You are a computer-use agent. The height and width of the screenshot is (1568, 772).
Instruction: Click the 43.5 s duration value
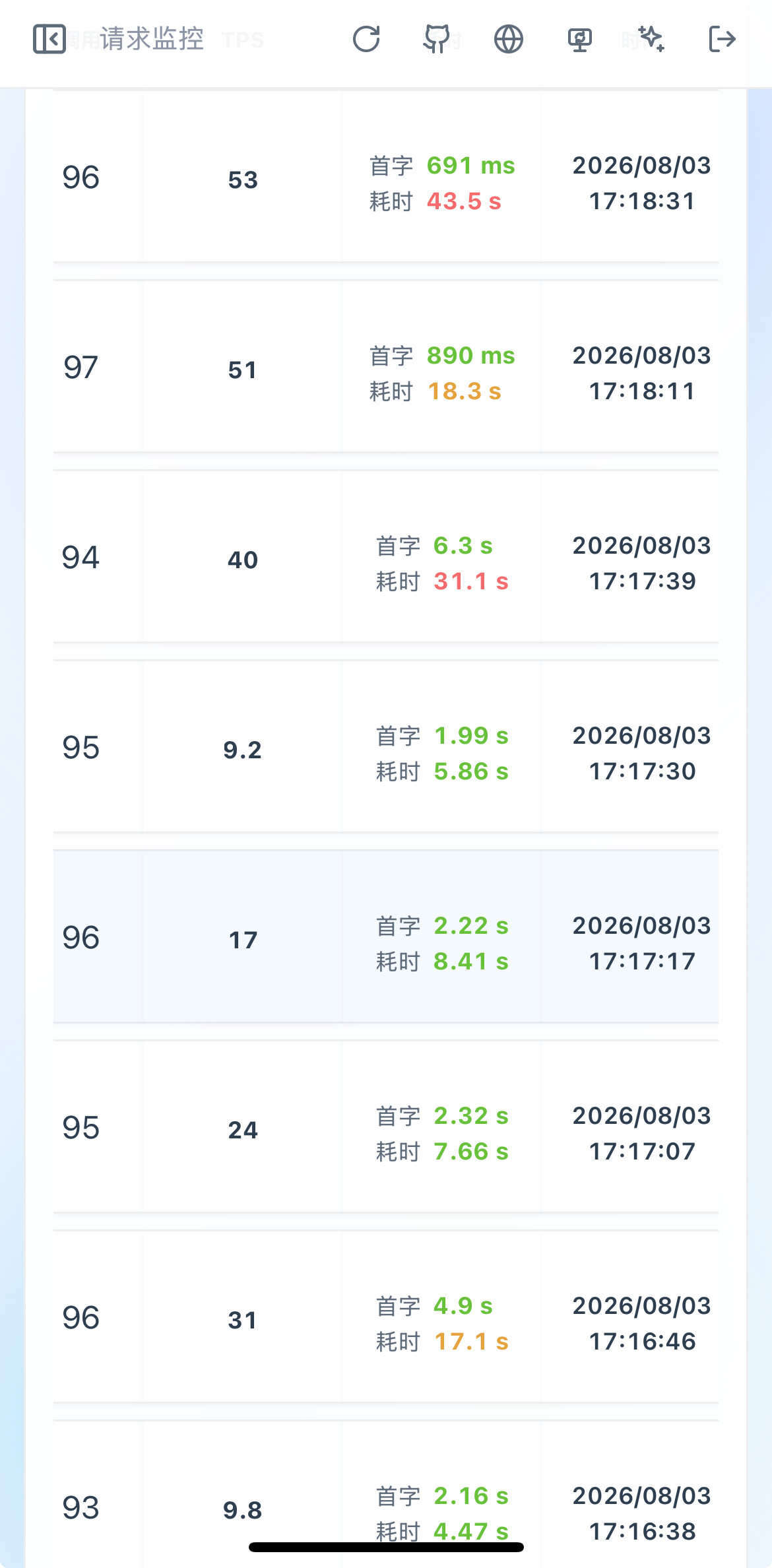[x=464, y=201]
